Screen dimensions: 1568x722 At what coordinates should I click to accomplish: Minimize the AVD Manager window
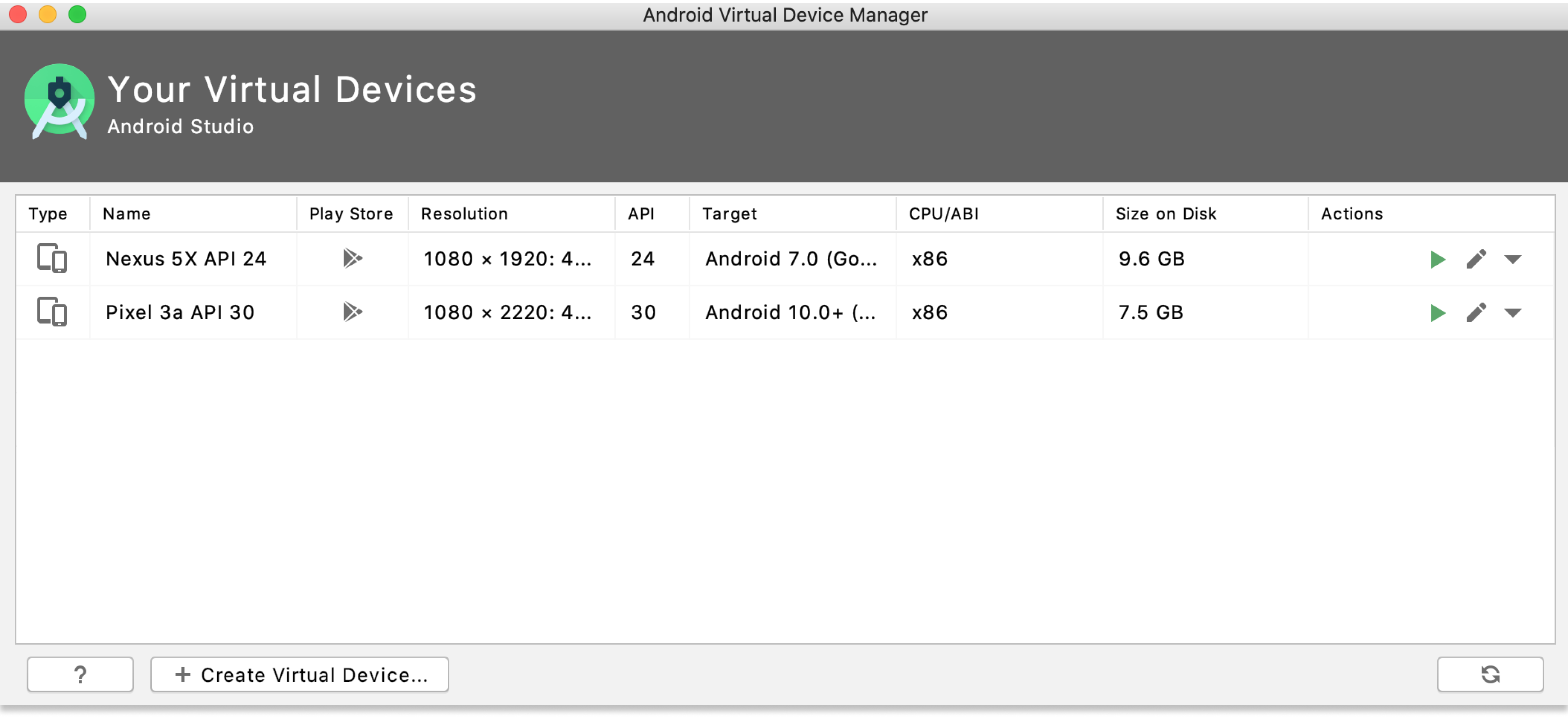click(x=48, y=14)
